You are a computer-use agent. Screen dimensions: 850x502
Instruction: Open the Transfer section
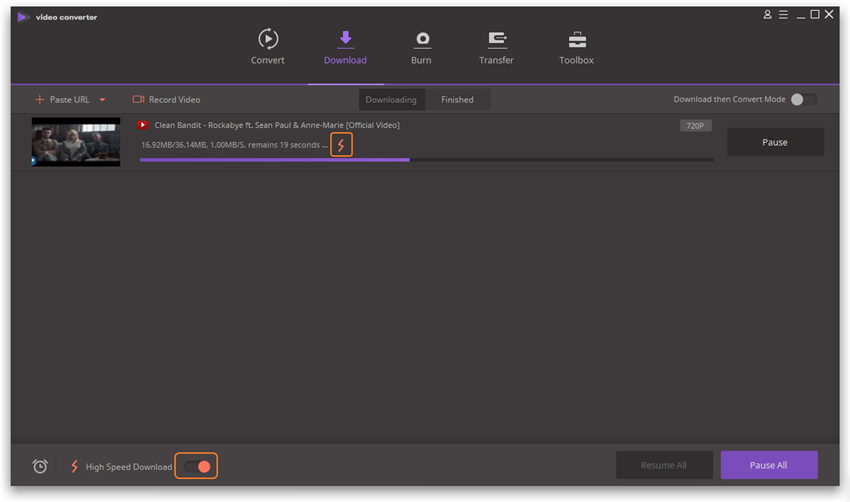tap(496, 47)
